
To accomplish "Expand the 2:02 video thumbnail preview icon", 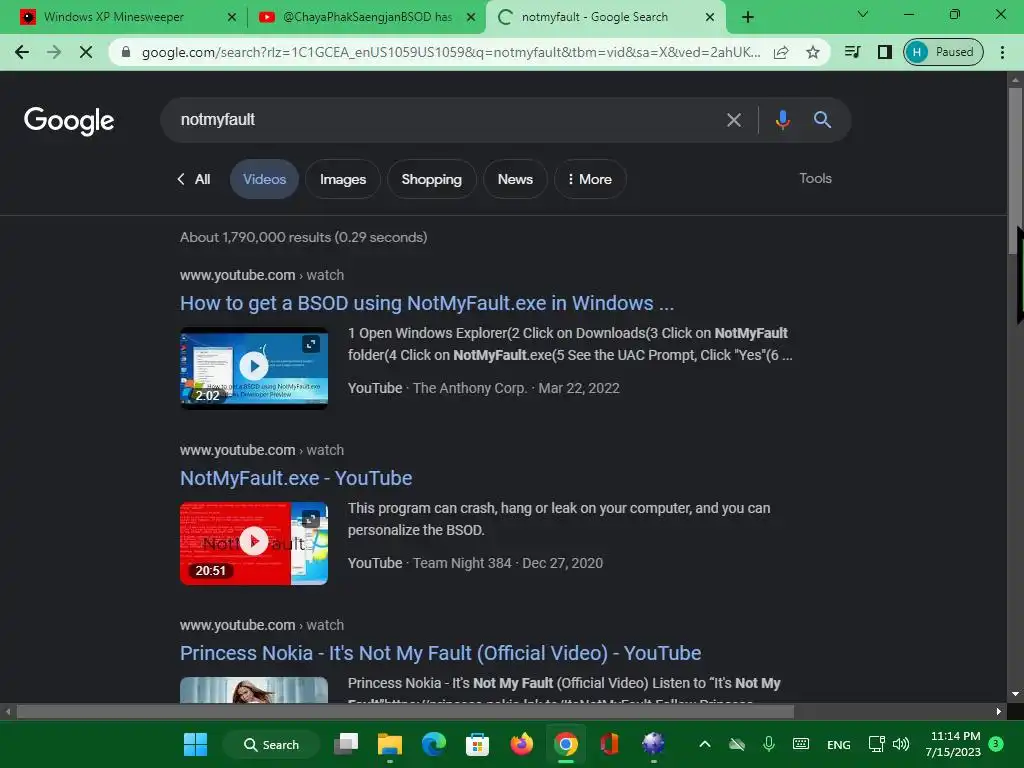I will [312, 344].
